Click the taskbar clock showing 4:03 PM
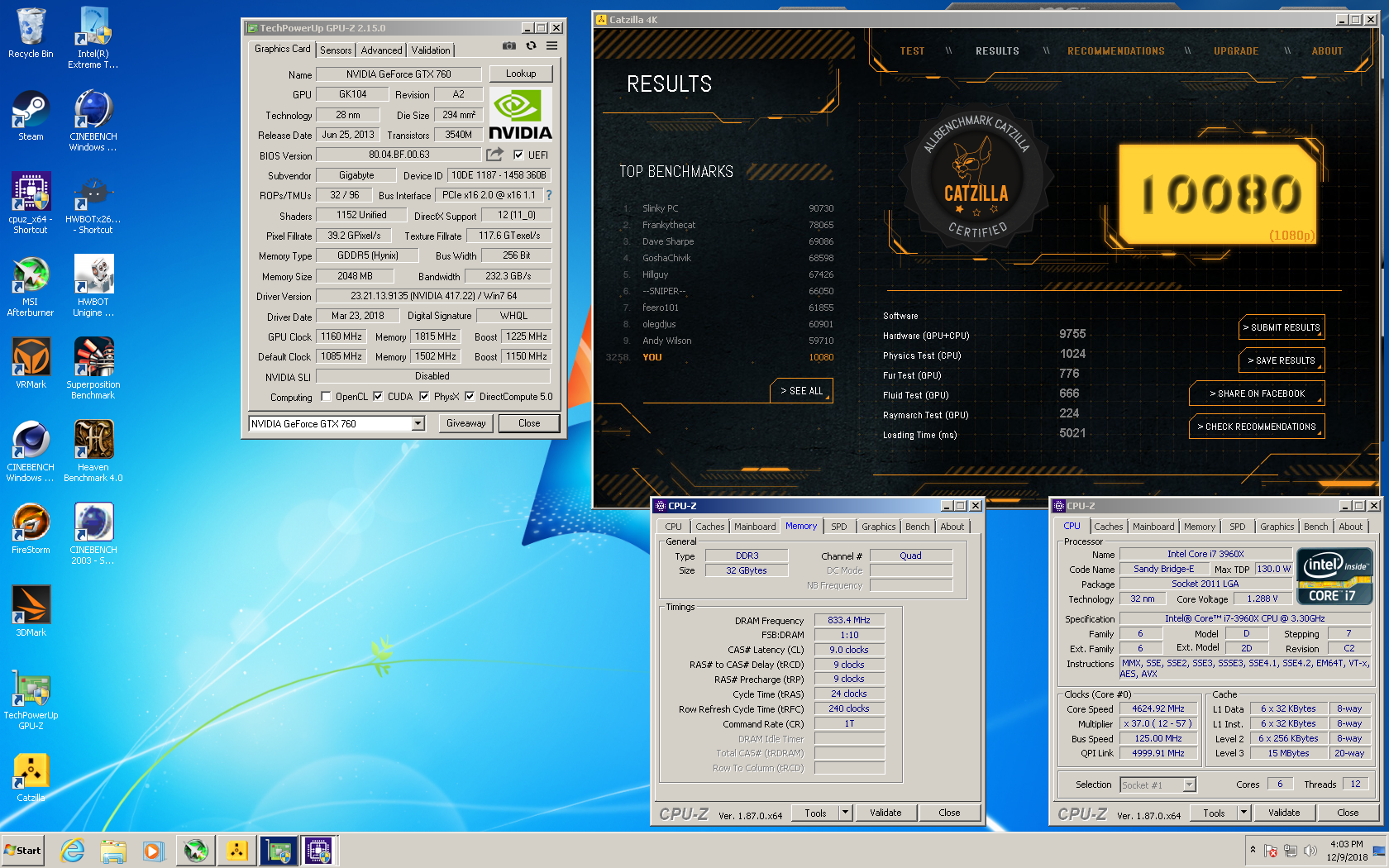 (1347, 851)
